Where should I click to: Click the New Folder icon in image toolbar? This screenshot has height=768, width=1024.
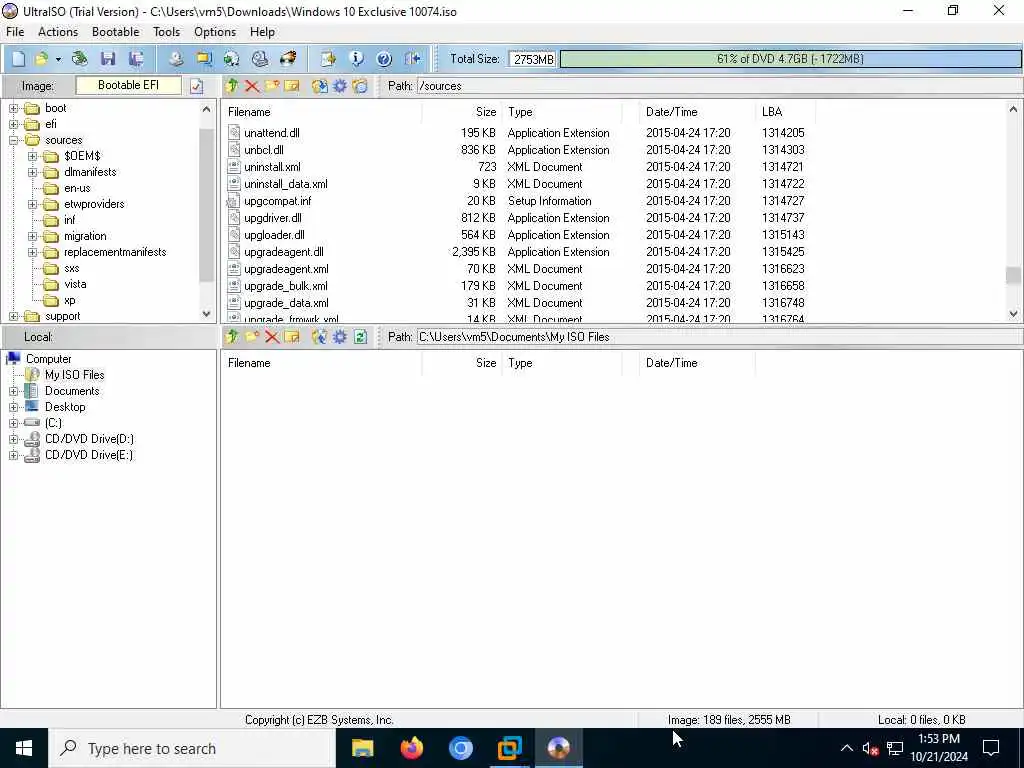point(272,86)
